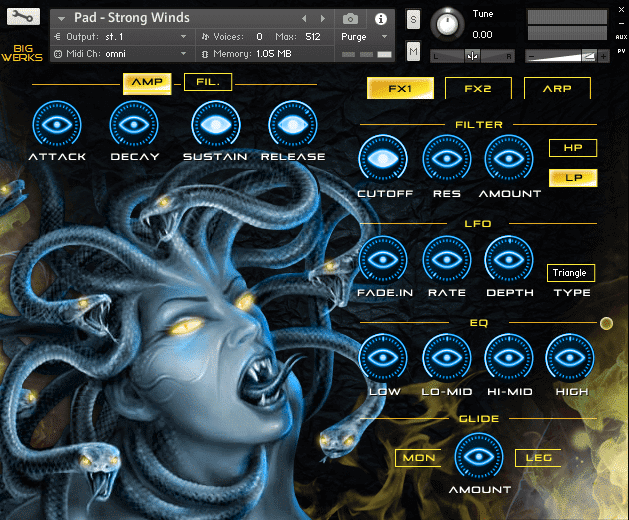Click the LFO Fade.In knob
Viewport: 629px width, 520px height.
point(383,259)
